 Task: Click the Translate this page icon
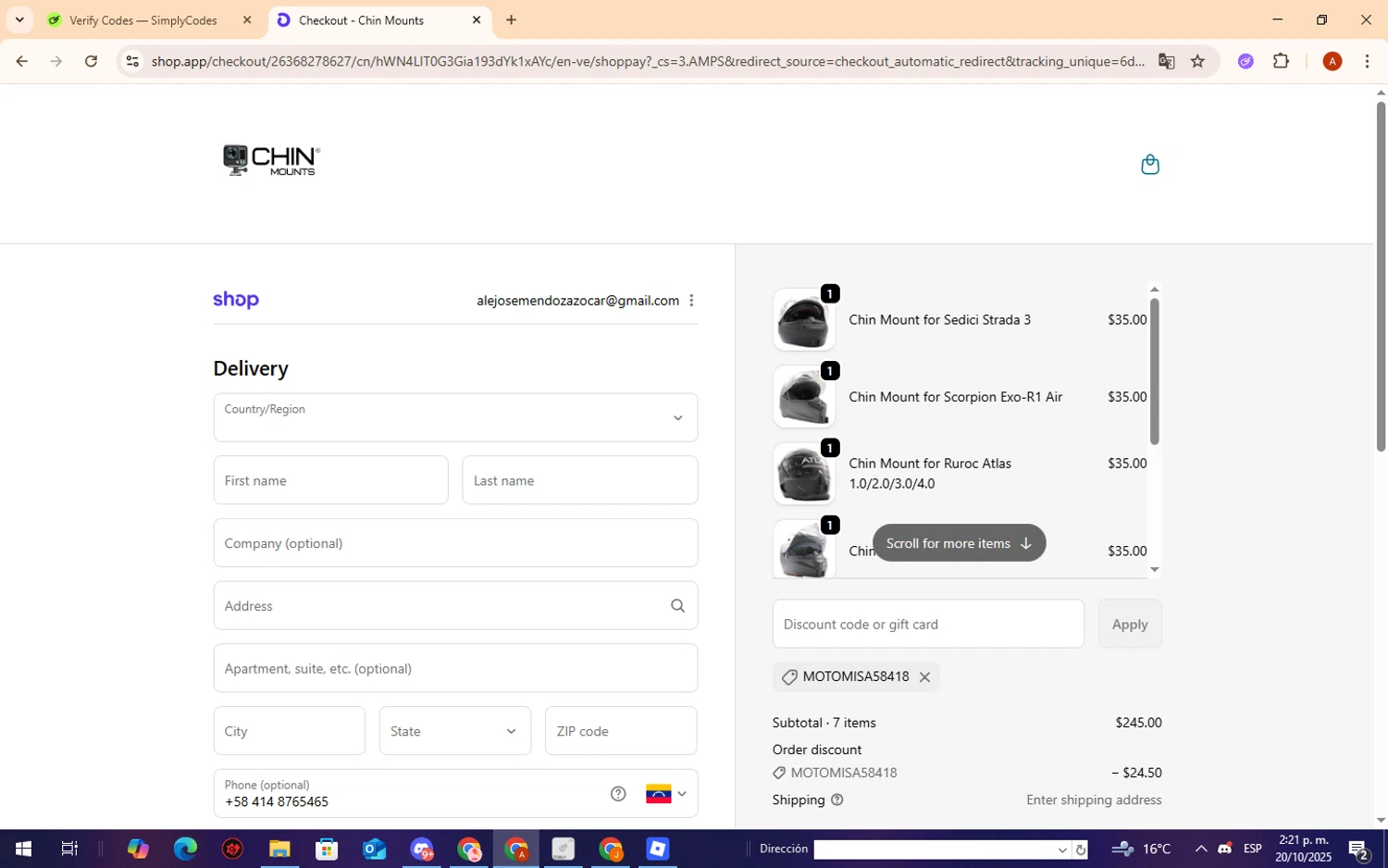pyautogui.click(x=1166, y=61)
